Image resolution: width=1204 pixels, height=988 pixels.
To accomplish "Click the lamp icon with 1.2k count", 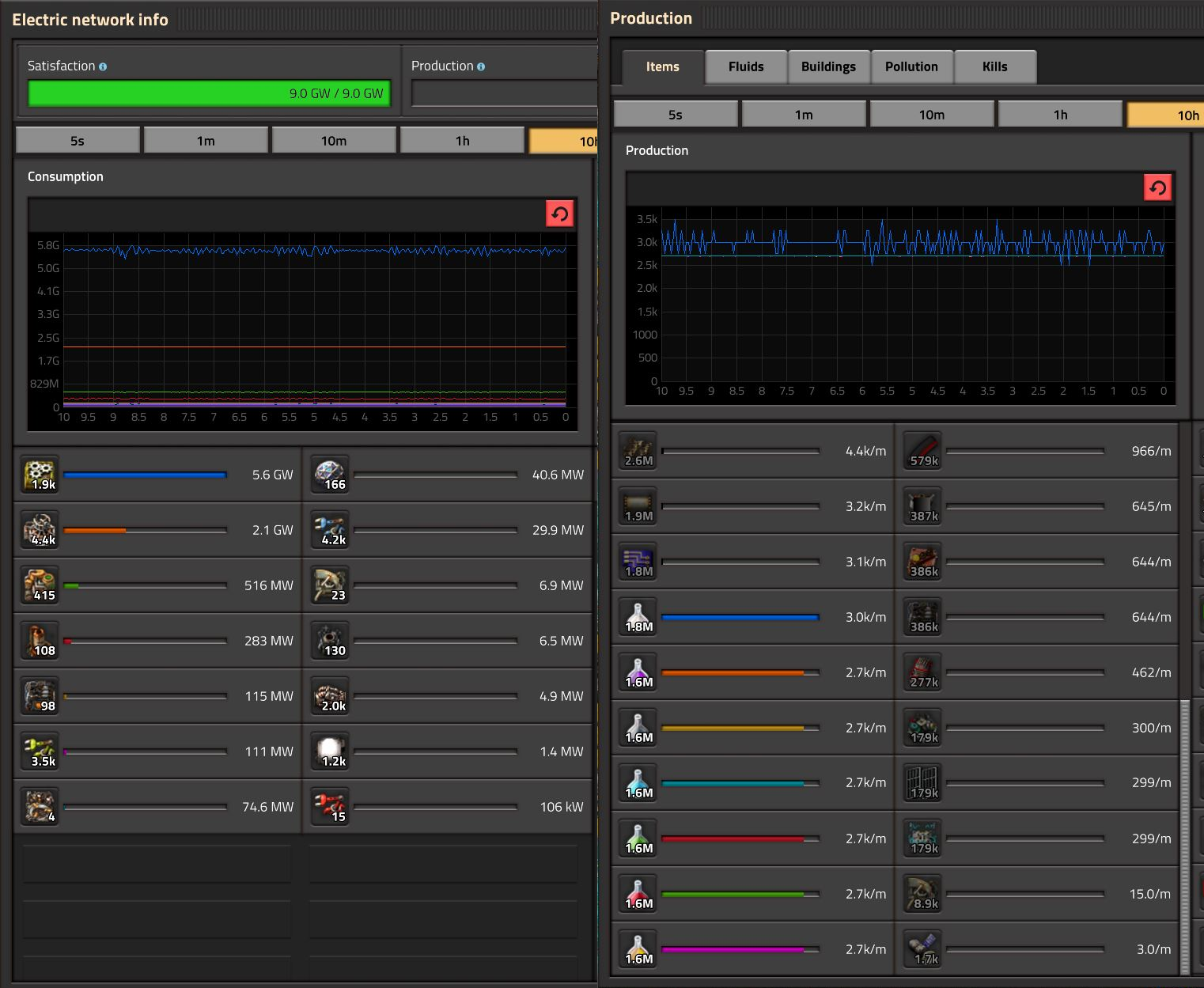I will click(x=330, y=751).
